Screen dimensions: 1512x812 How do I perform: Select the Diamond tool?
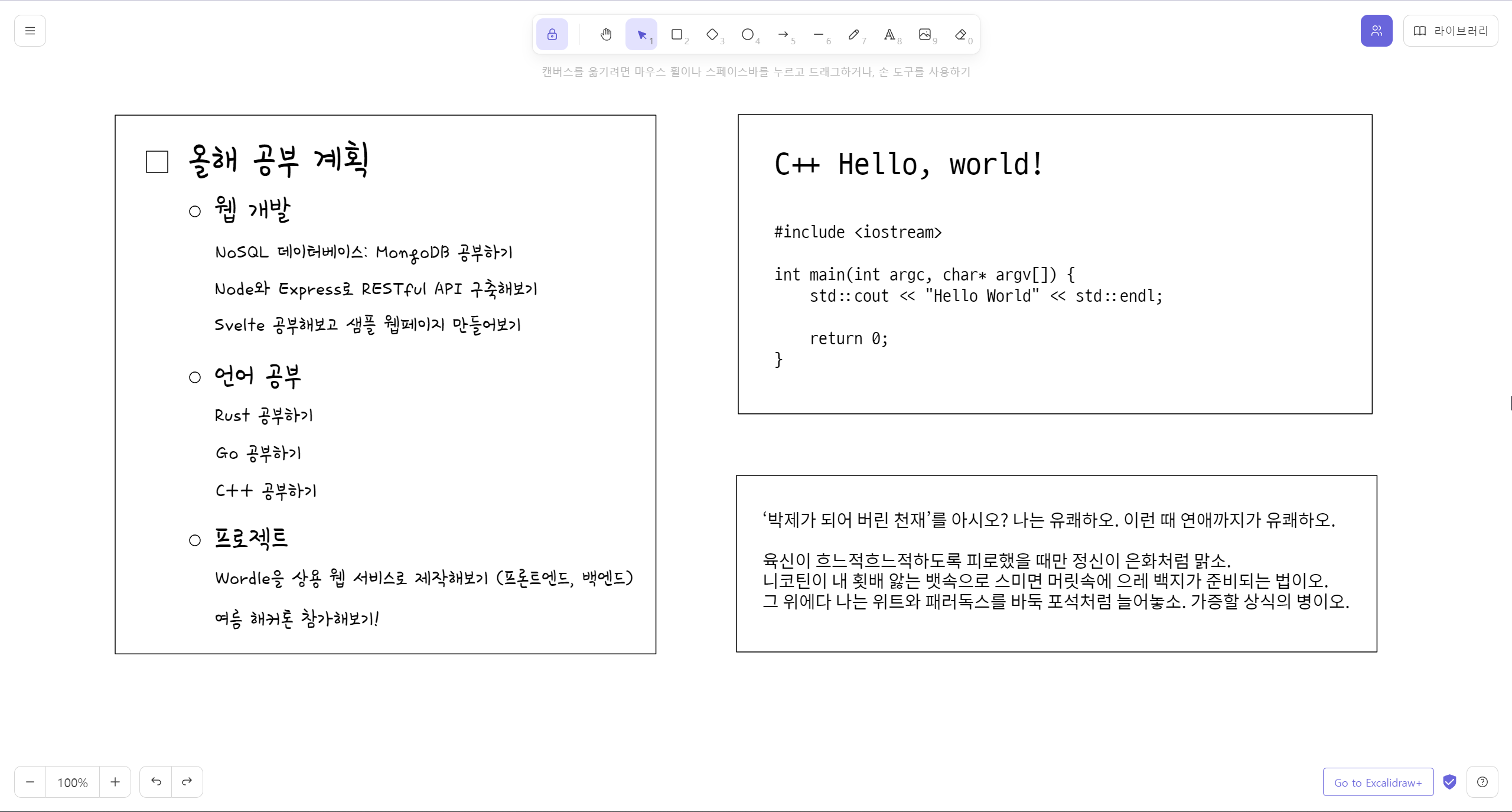coord(713,34)
